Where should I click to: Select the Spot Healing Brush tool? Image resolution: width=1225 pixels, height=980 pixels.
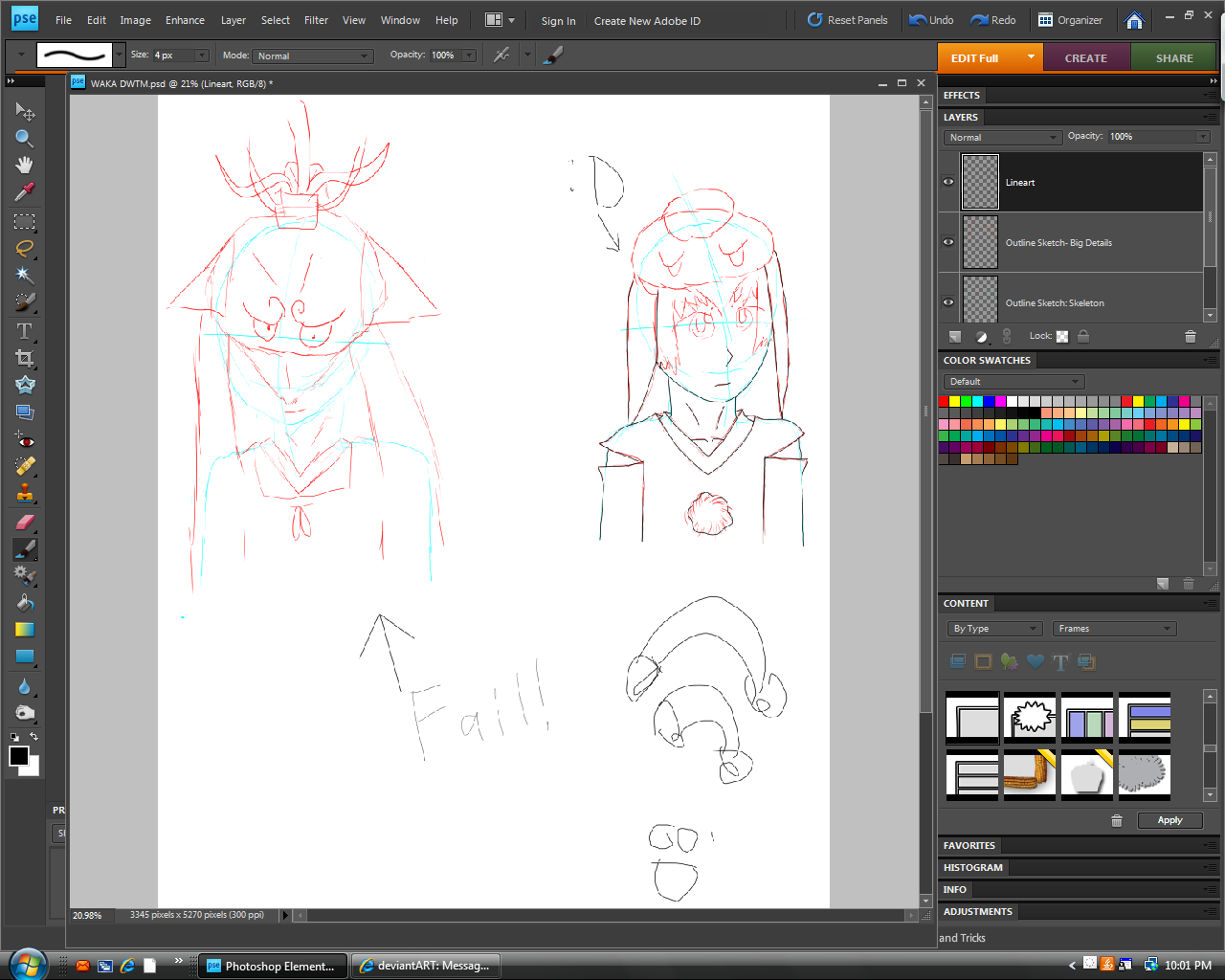[x=25, y=467]
